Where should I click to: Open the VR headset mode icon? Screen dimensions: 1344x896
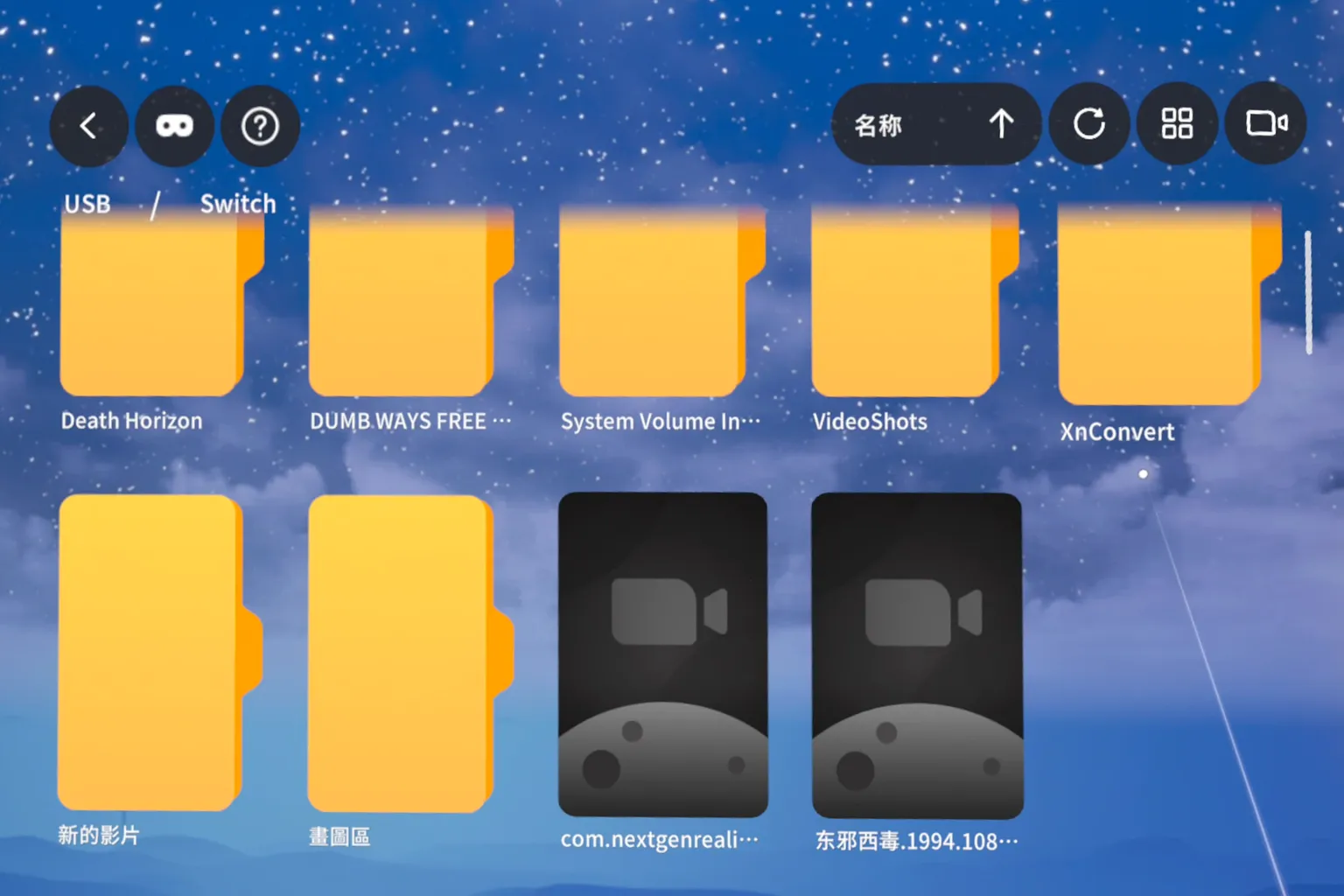pyautogui.click(x=174, y=125)
